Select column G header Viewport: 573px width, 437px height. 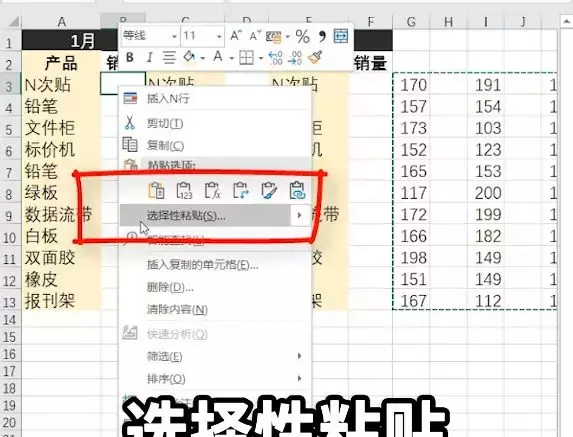pyautogui.click(x=411, y=22)
